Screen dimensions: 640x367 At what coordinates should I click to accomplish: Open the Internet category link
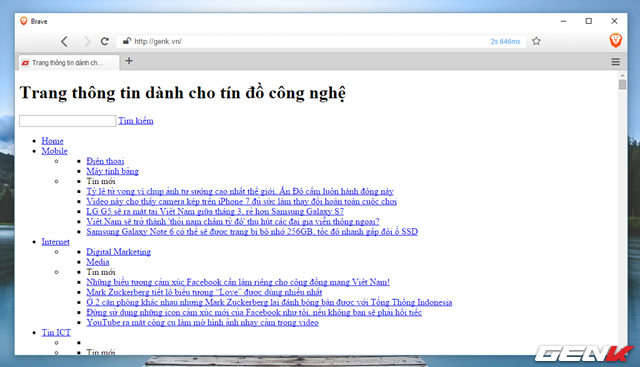56,242
